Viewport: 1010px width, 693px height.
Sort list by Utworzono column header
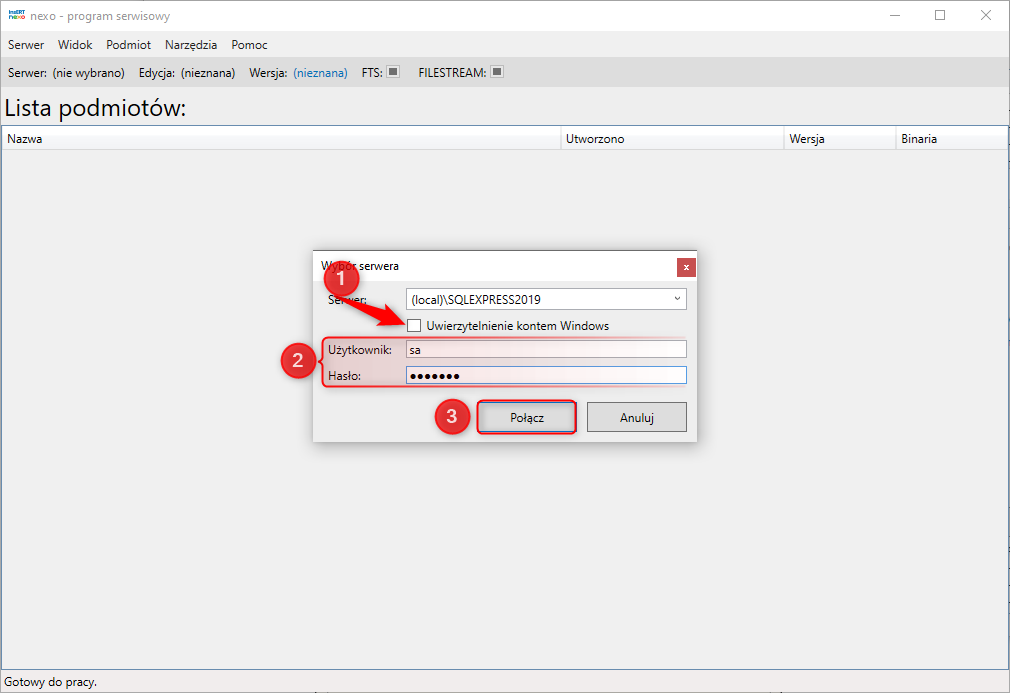pos(672,138)
